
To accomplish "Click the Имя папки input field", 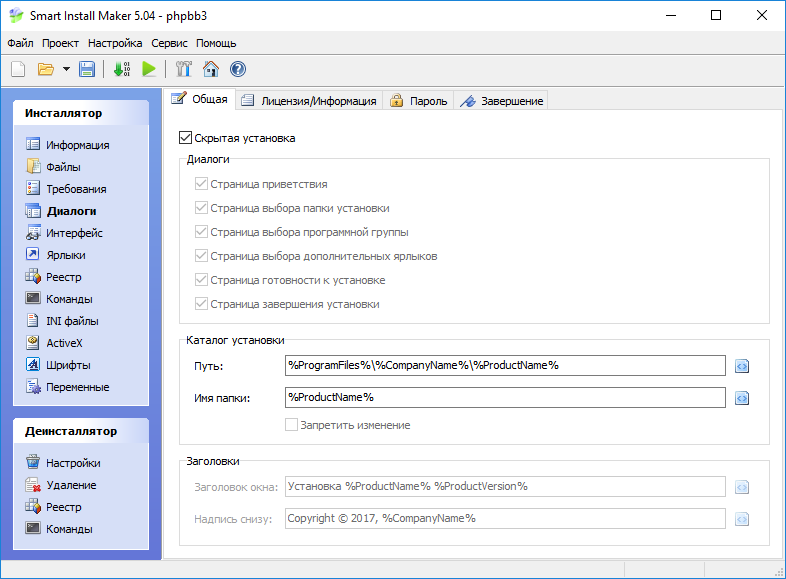I will click(x=505, y=398).
